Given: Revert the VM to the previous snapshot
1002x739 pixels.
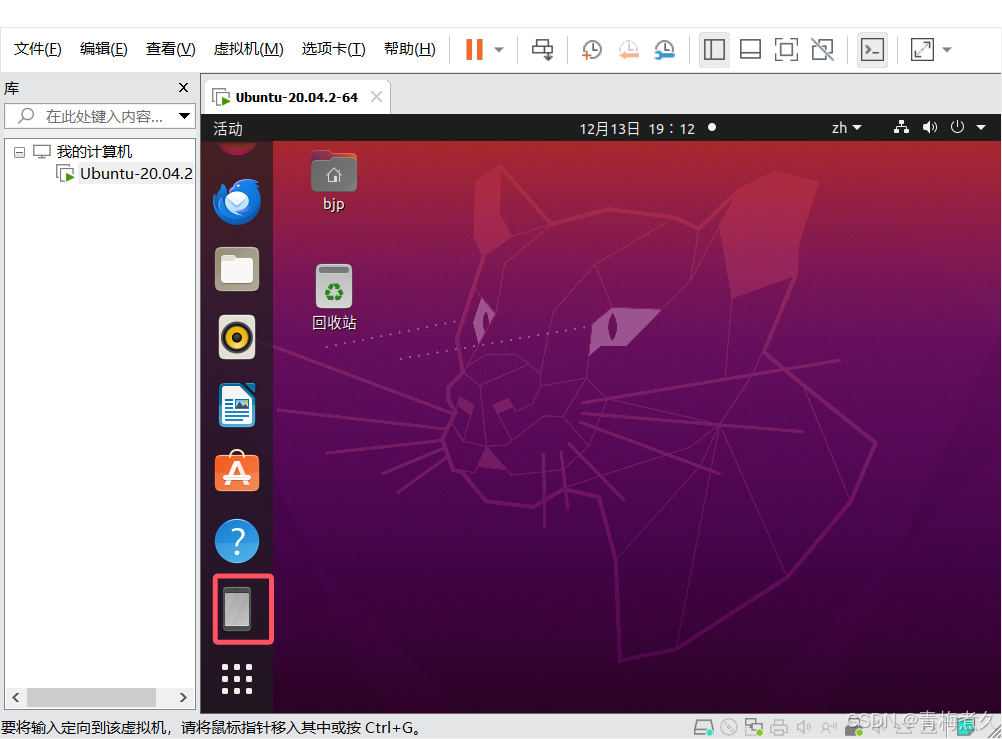Looking at the screenshot, I should pyautogui.click(x=629, y=49).
